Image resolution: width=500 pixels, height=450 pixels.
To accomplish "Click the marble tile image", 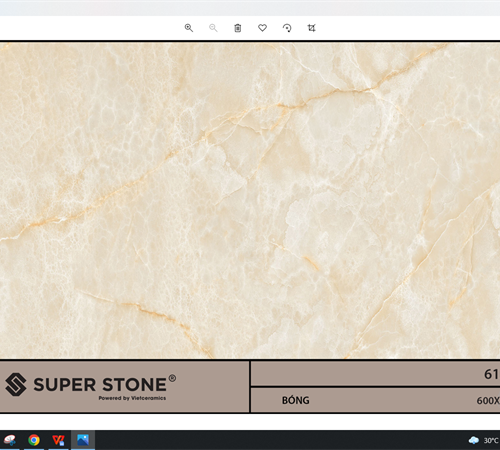I will [250, 200].
